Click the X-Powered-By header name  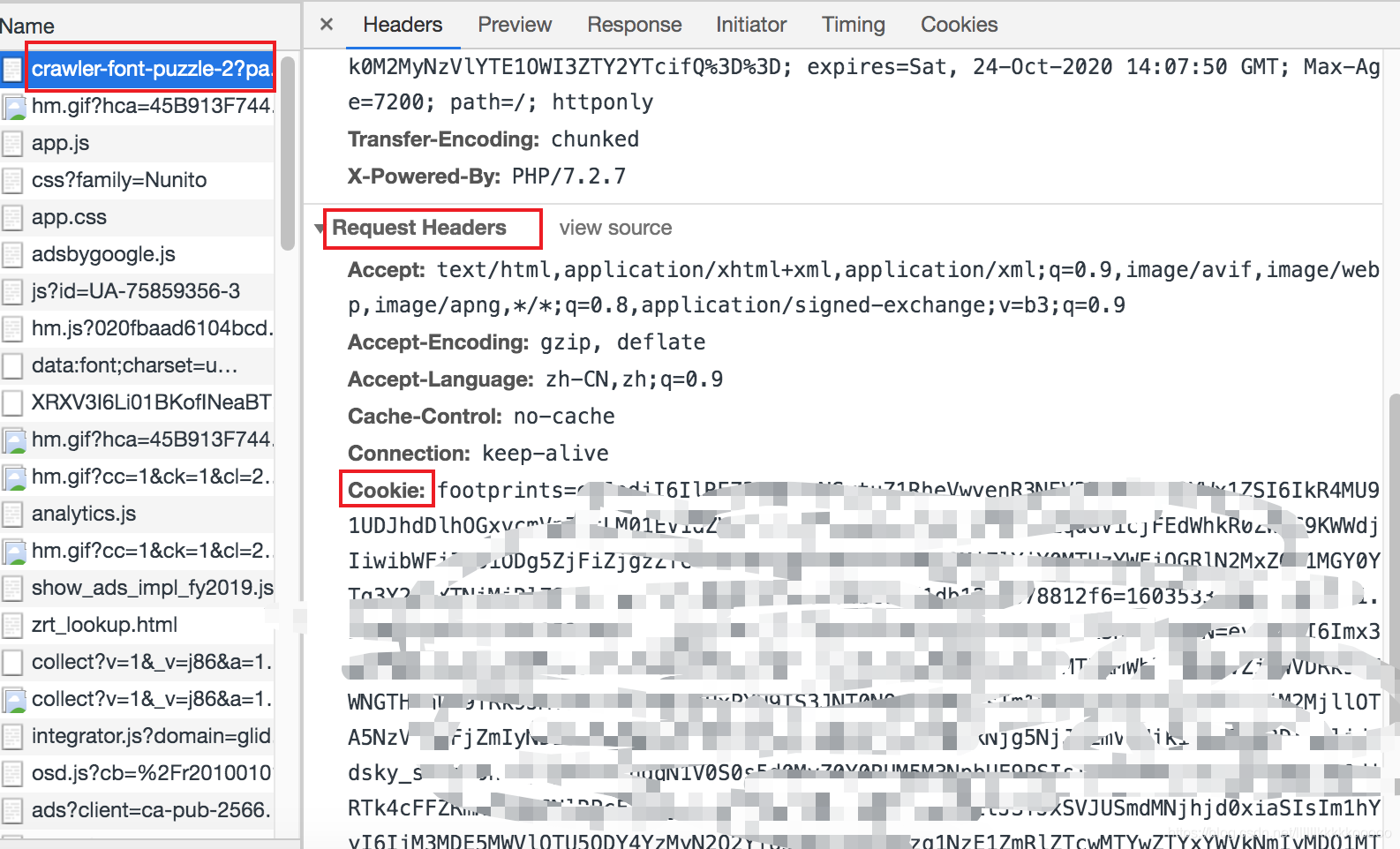[425, 176]
